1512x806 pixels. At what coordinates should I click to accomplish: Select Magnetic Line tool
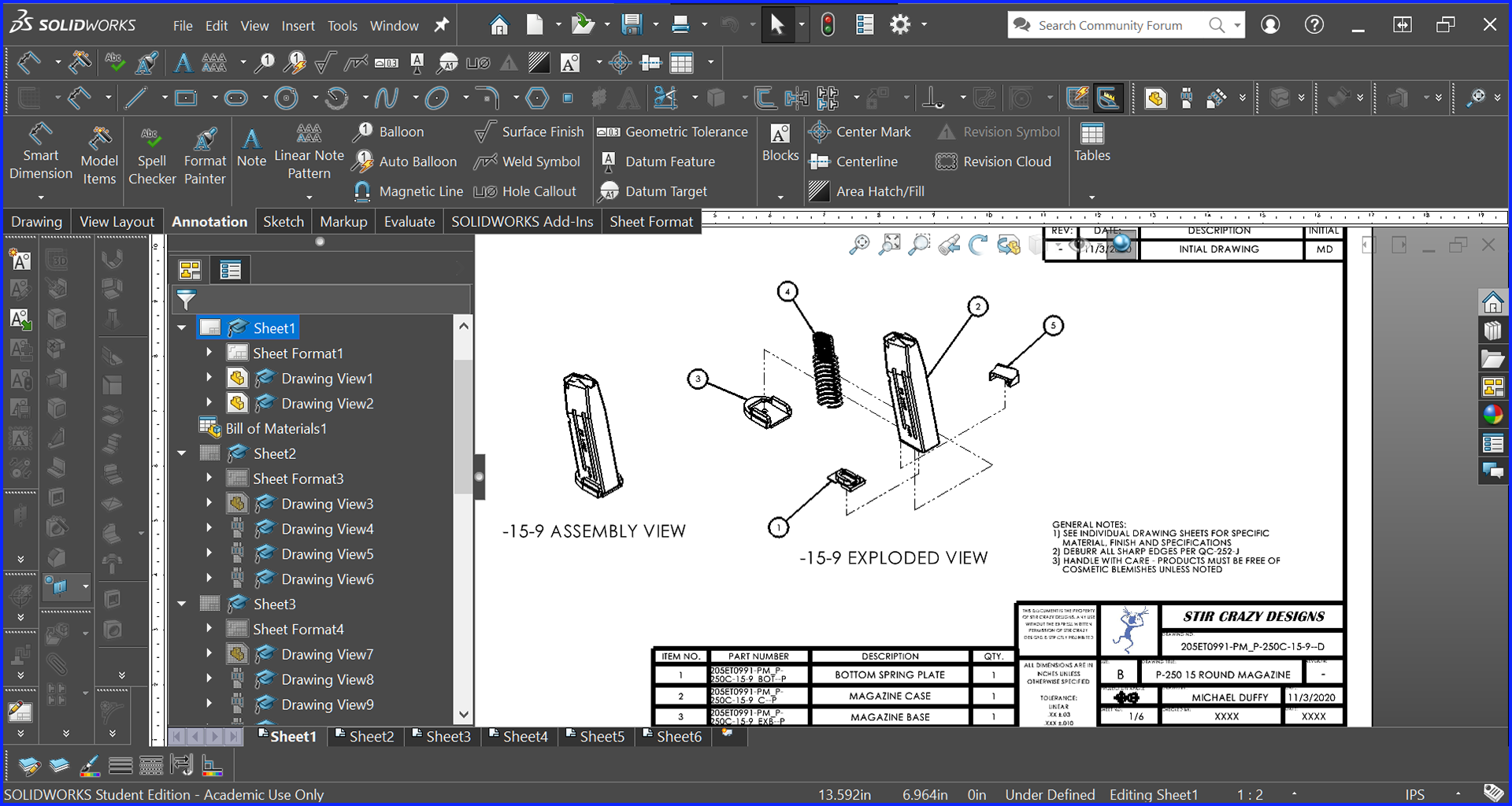pos(408,191)
